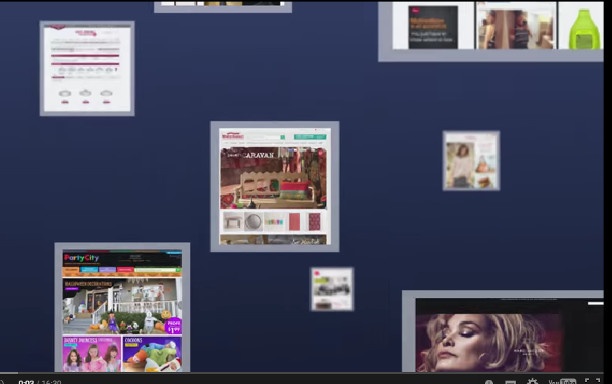Click the green button in the Caravan site header
The image size is (612, 384).
310,137
